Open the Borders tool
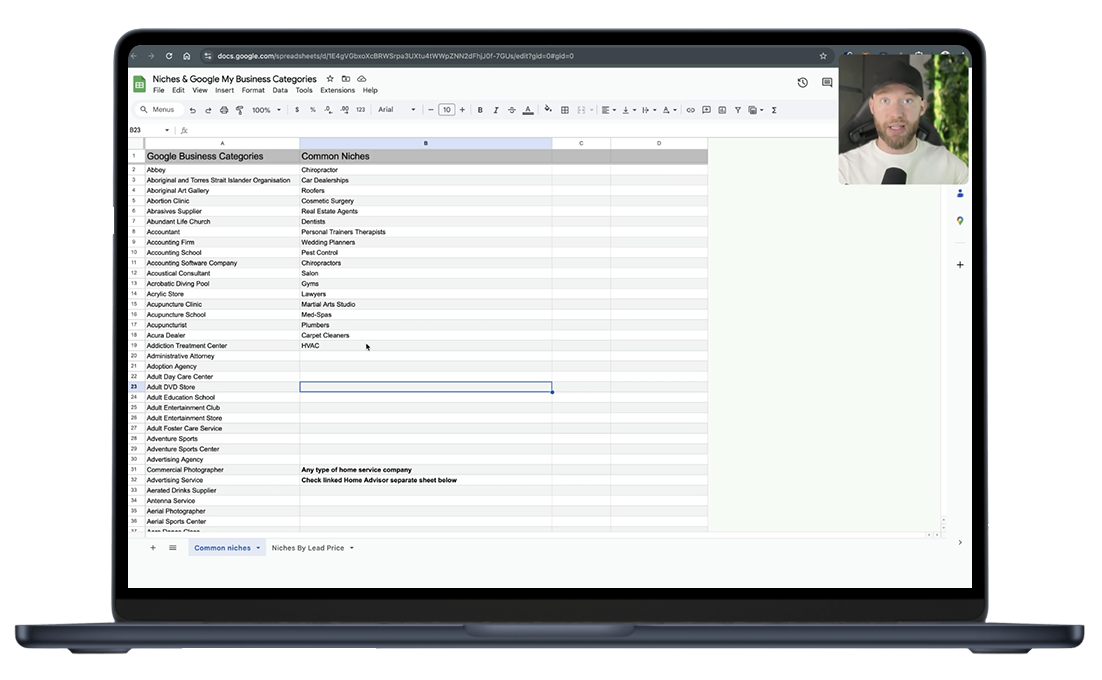The height and width of the screenshot is (680, 1102). point(565,110)
